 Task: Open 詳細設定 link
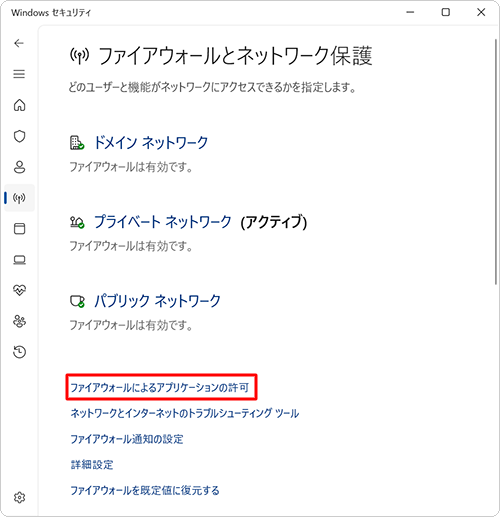tap(92, 465)
